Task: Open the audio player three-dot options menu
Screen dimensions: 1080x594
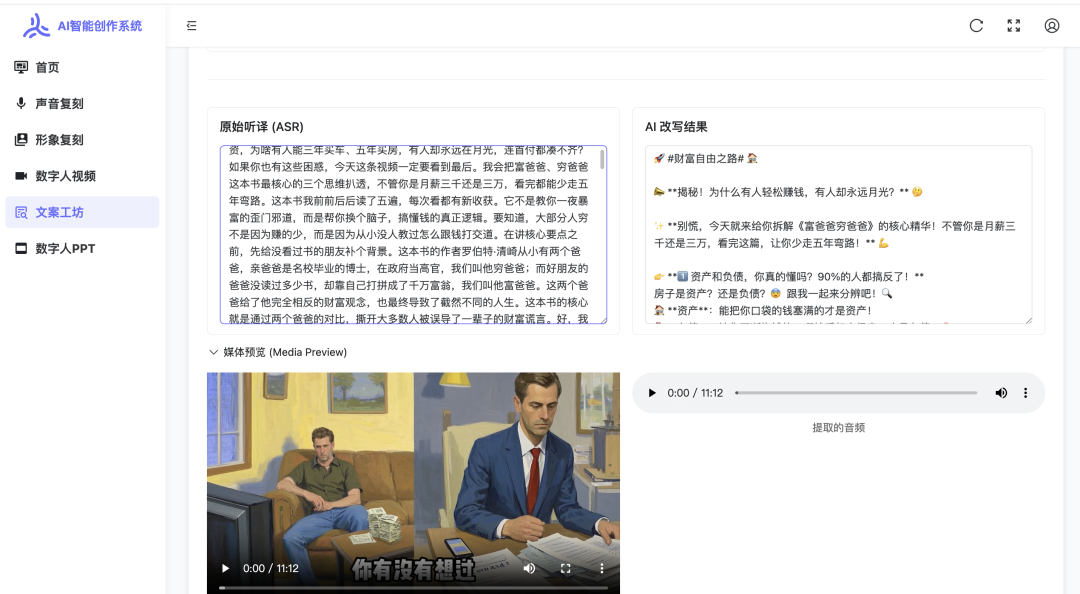Action: tap(1025, 393)
